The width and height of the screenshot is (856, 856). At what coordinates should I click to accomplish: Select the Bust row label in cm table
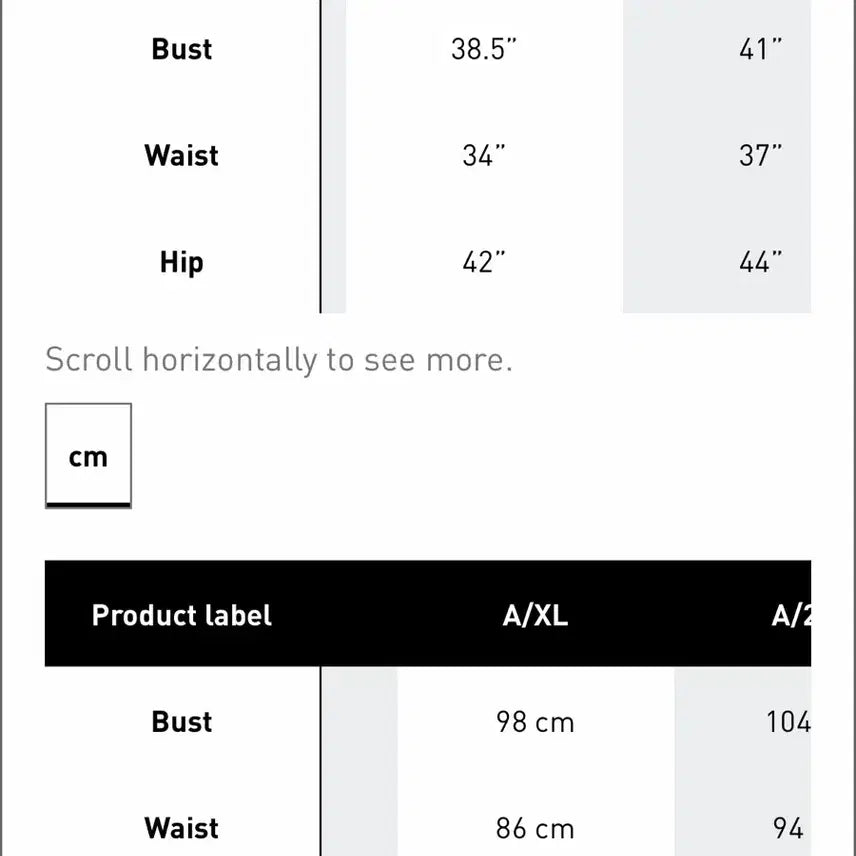pos(182,722)
